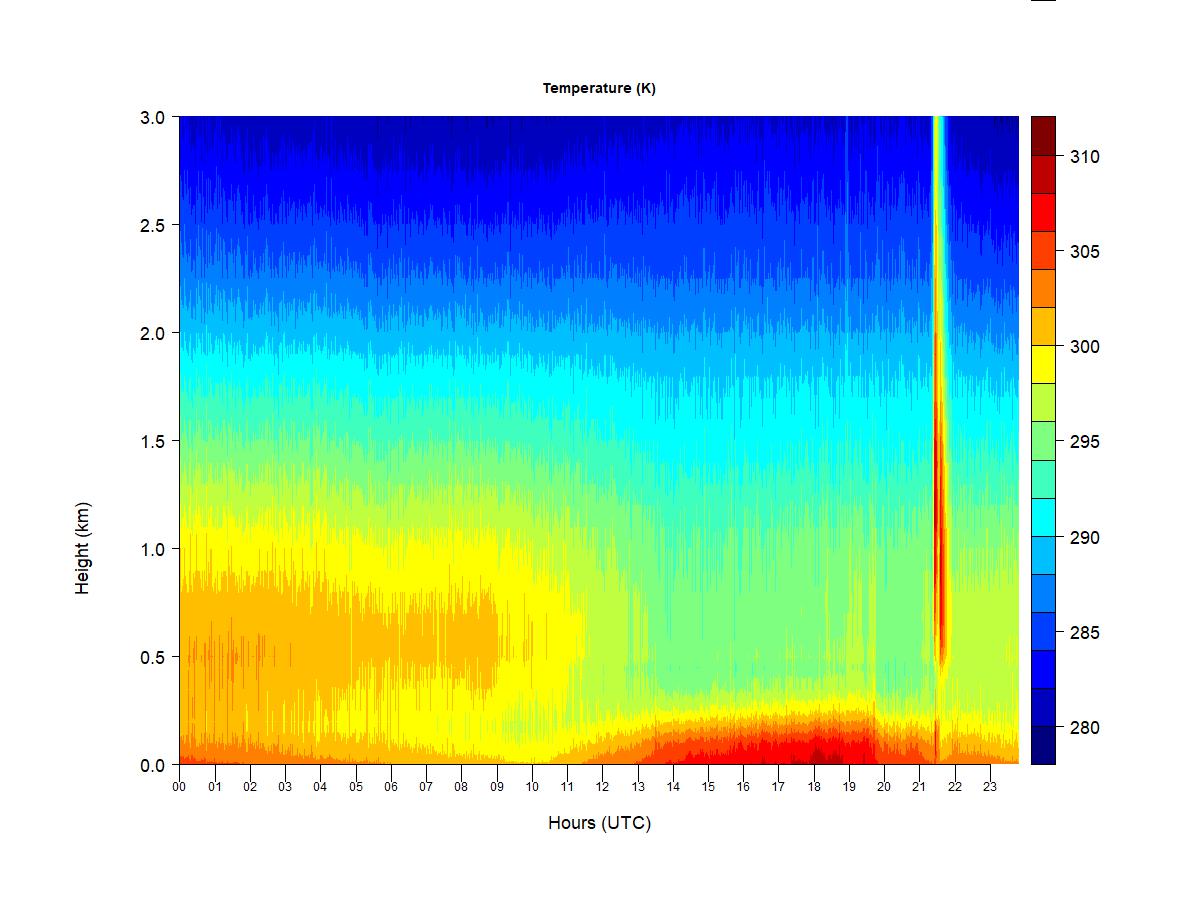
Task: Click the 1.5 height tick label
Action: tap(152, 441)
